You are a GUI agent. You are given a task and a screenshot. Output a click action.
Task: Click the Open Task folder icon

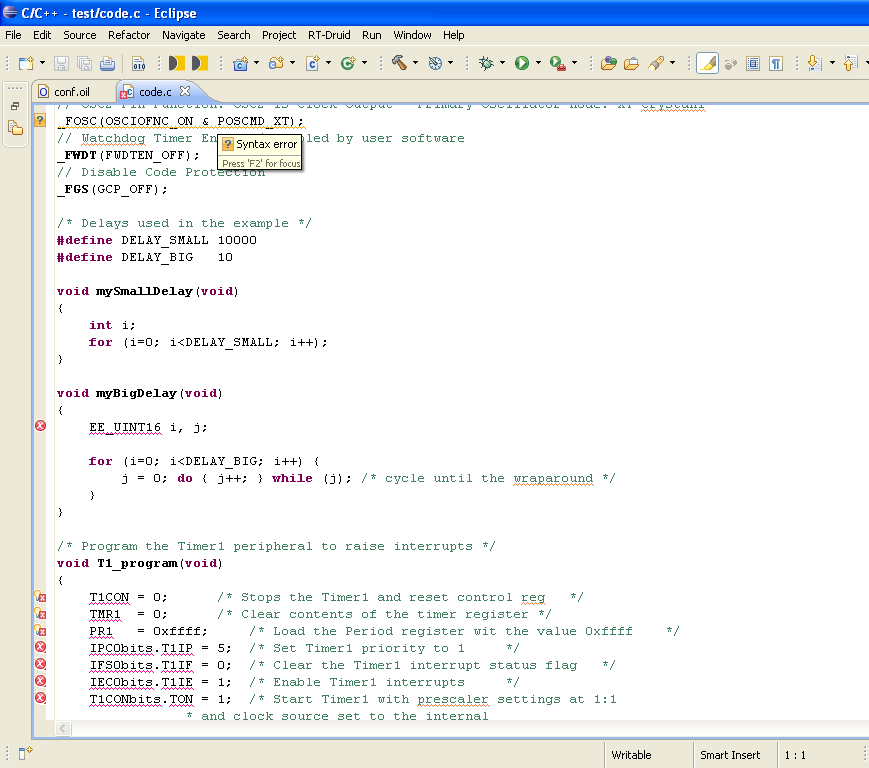coord(631,63)
